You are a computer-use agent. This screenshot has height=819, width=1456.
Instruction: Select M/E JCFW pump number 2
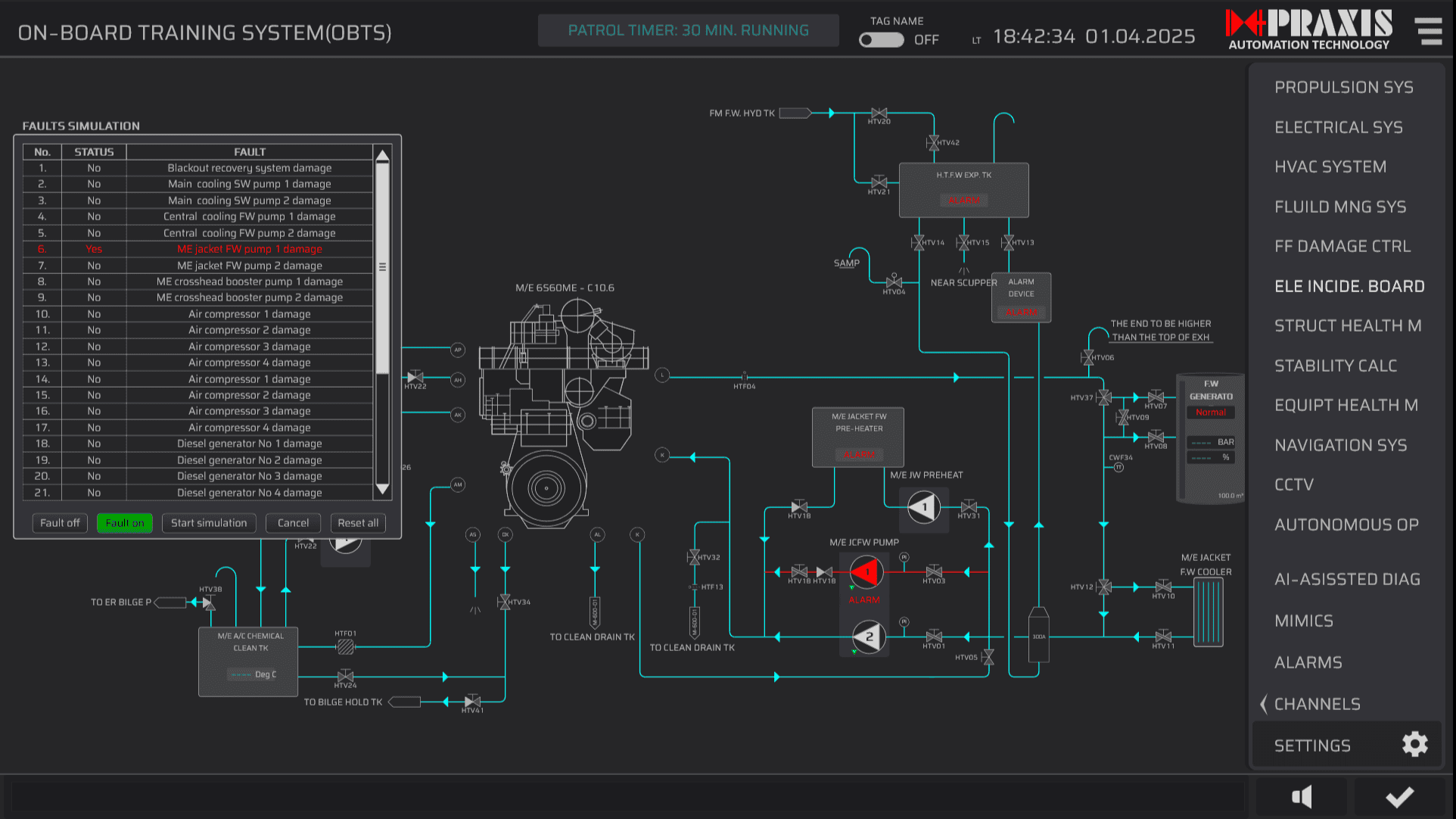coord(868,637)
